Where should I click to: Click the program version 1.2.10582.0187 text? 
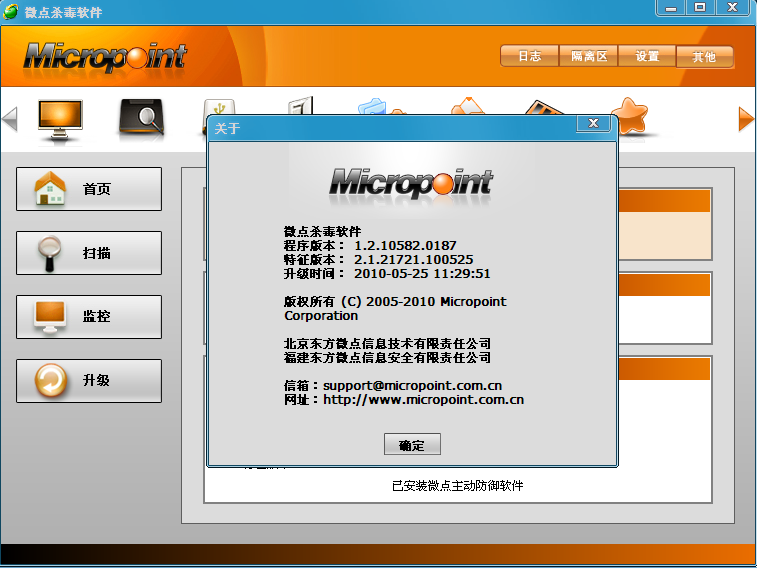point(405,246)
